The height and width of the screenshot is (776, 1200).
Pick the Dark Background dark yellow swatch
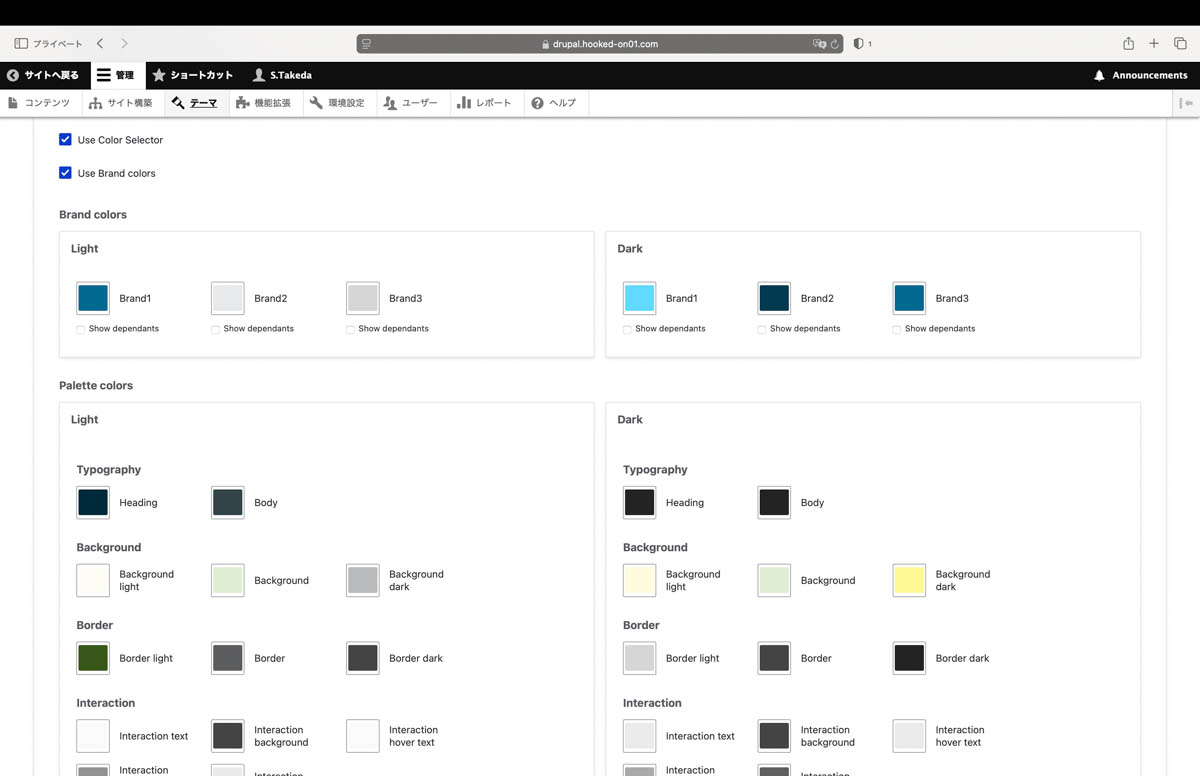(909, 580)
